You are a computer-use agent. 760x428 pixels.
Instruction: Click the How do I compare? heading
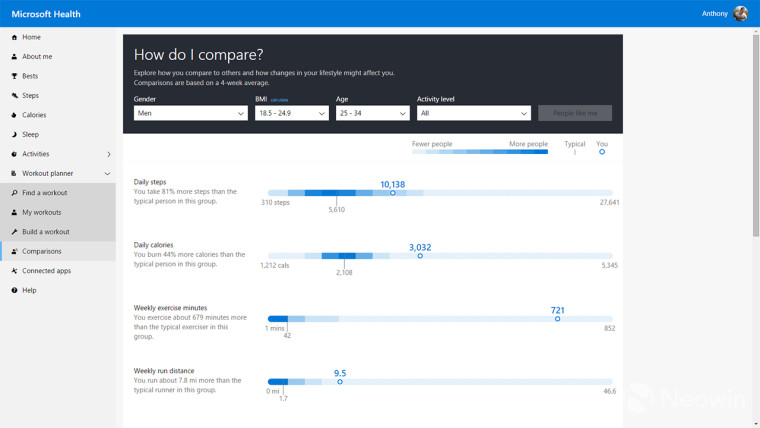pyautogui.click(x=198, y=54)
